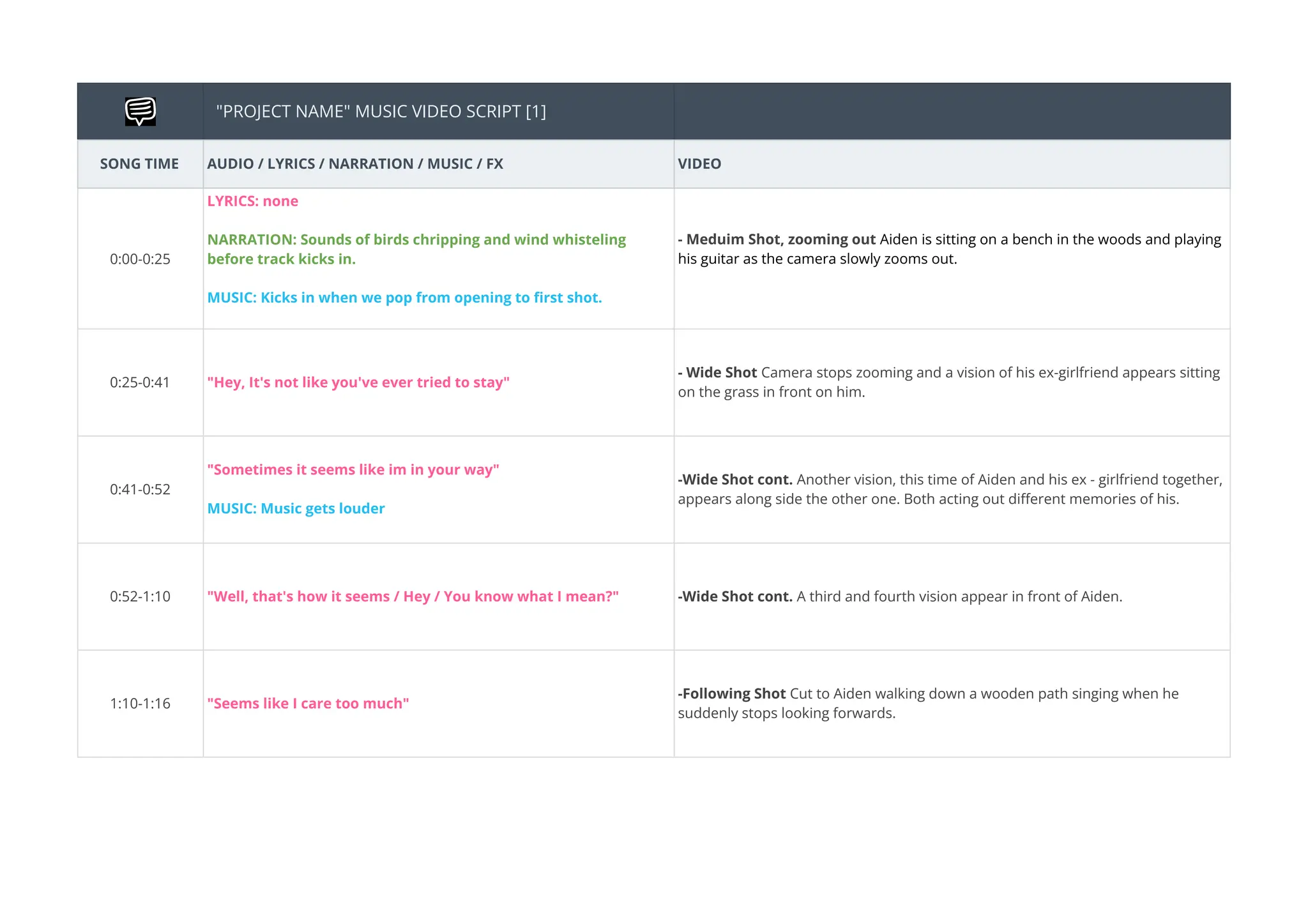Select the 0:25-0:41 time cell
The width and height of the screenshot is (1308, 924).
pos(140,382)
